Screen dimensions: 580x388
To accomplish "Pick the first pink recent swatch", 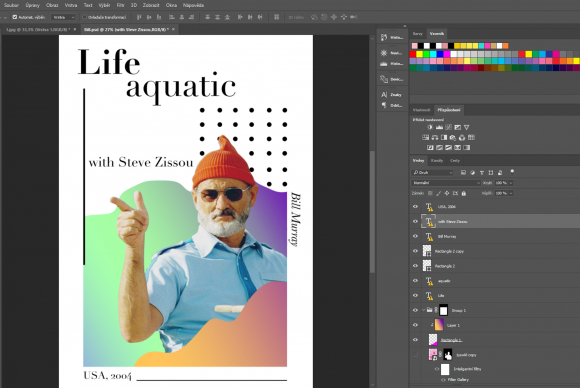I will 415,46.
